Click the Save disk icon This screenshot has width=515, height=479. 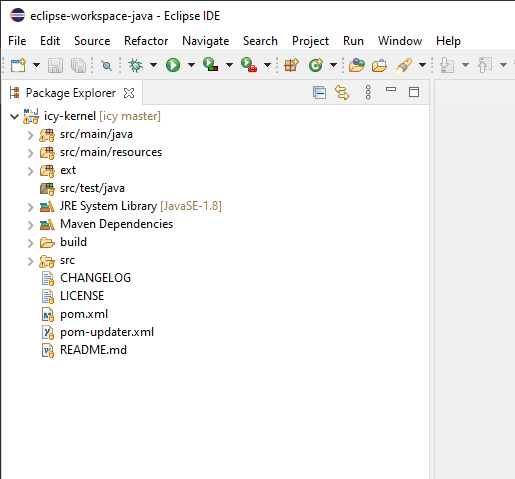(x=55, y=65)
